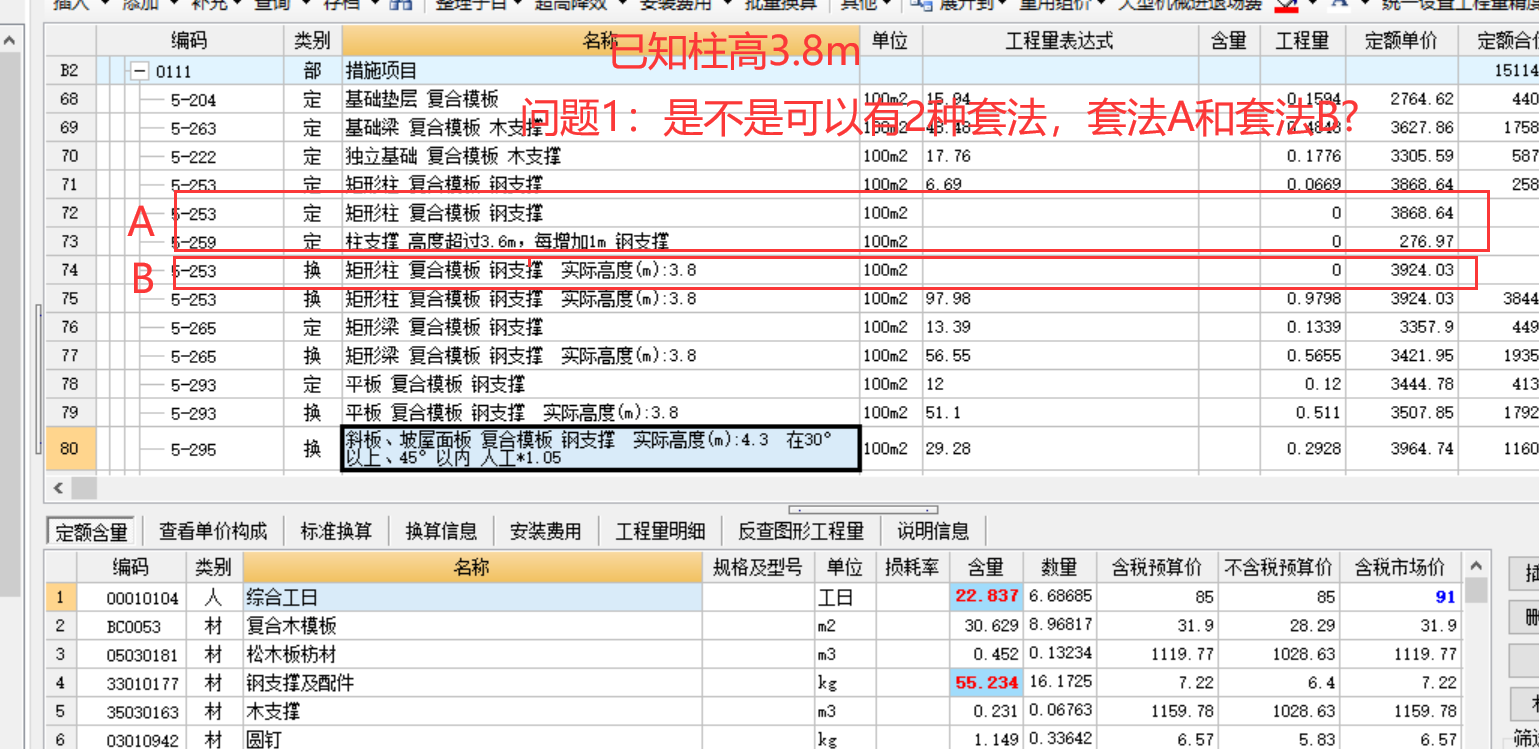Click the 工程量表达式 column header
This screenshot has height=749, width=1539.
coord(1059,41)
